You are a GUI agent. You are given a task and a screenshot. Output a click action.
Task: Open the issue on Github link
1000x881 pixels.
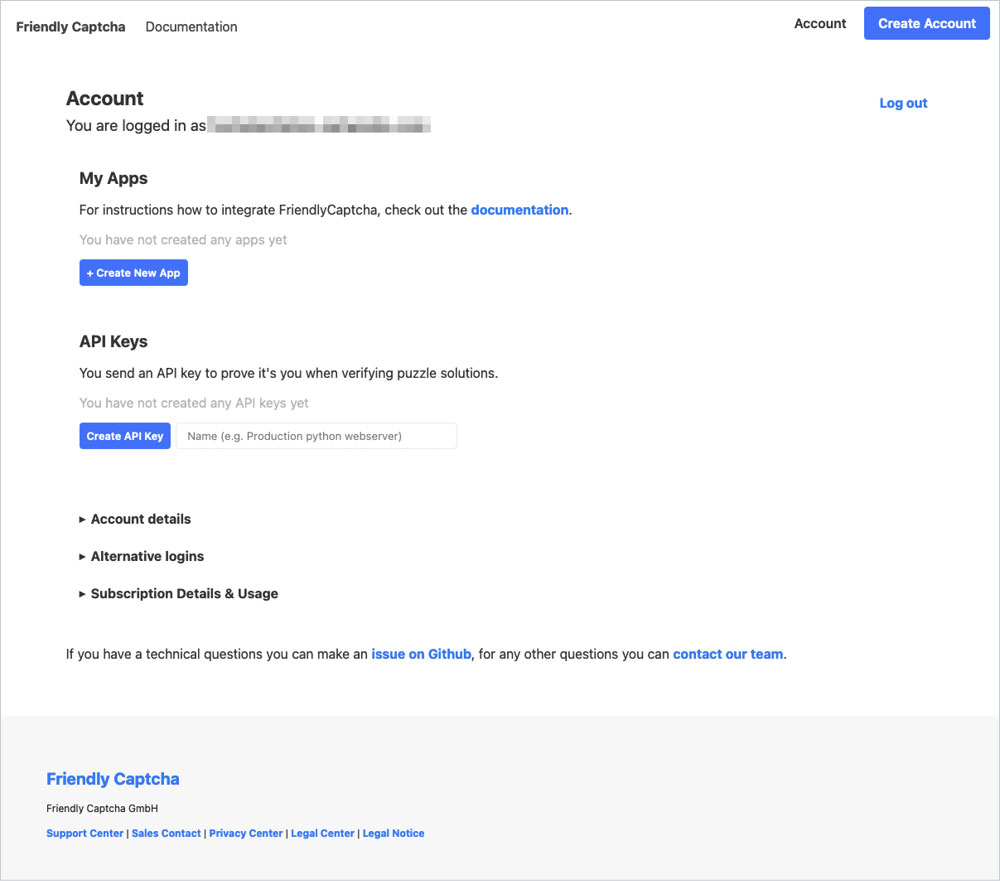pos(421,654)
